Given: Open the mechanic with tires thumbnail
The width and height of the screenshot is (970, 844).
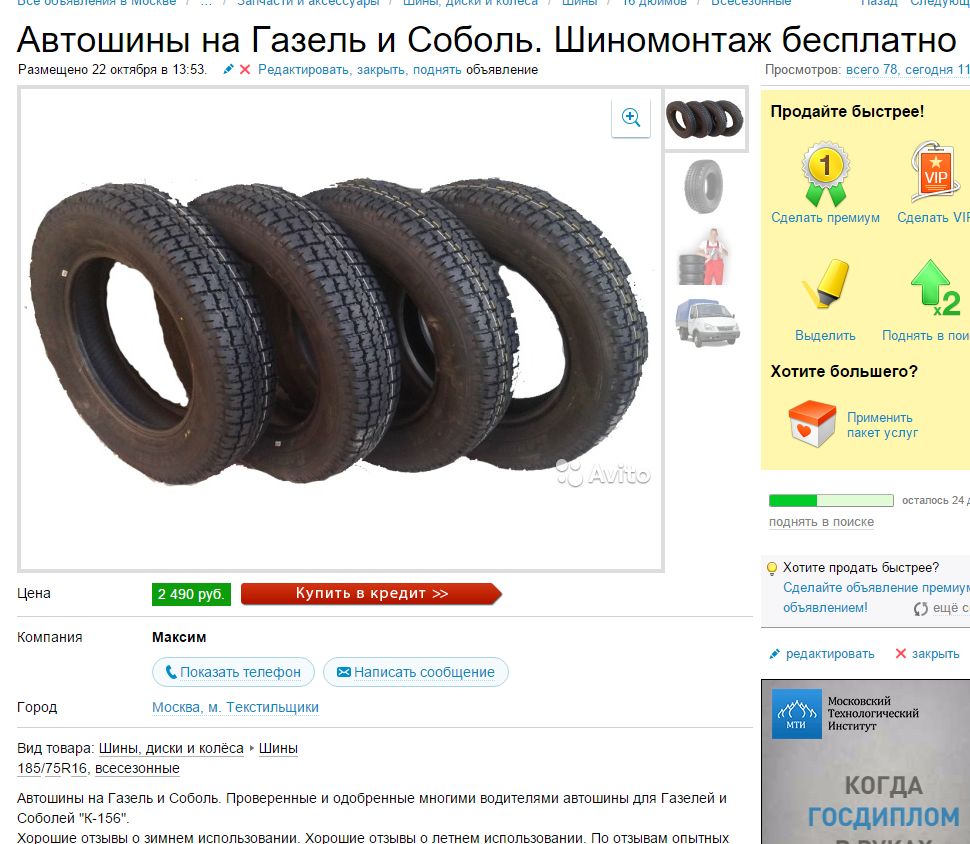Looking at the screenshot, I should (704, 256).
